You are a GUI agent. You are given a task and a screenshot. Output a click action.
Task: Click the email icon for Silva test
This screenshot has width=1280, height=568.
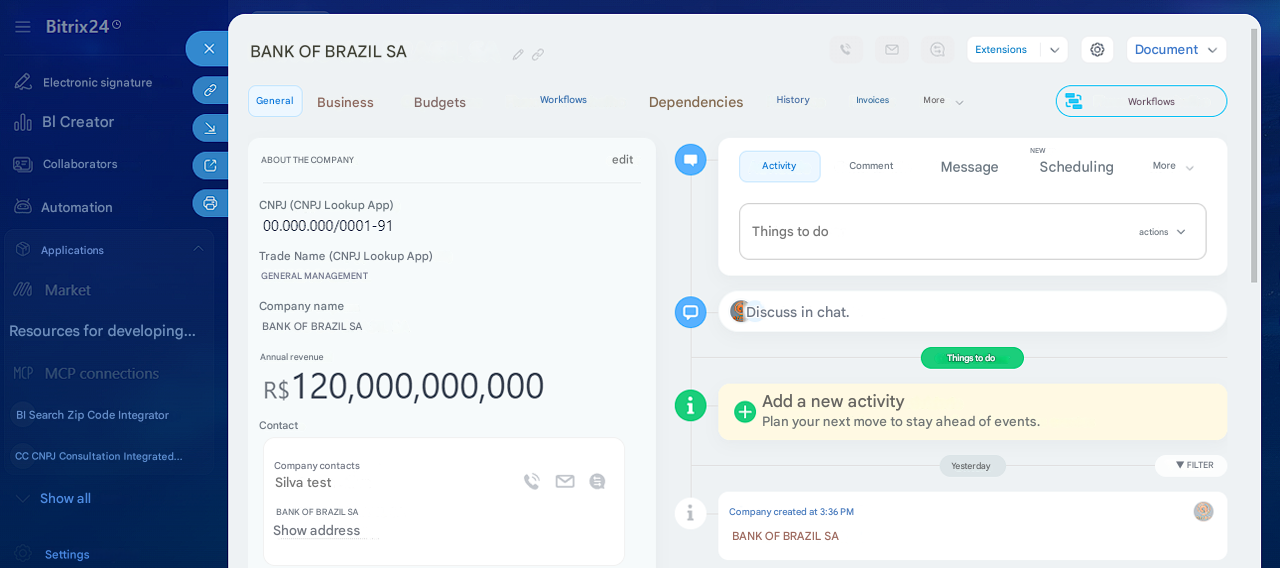coord(565,481)
